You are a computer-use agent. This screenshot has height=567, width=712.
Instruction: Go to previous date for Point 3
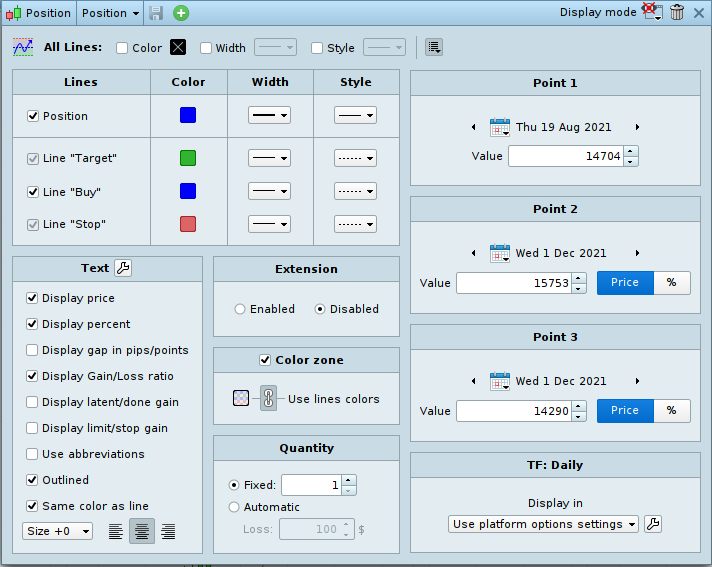(x=474, y=381)
